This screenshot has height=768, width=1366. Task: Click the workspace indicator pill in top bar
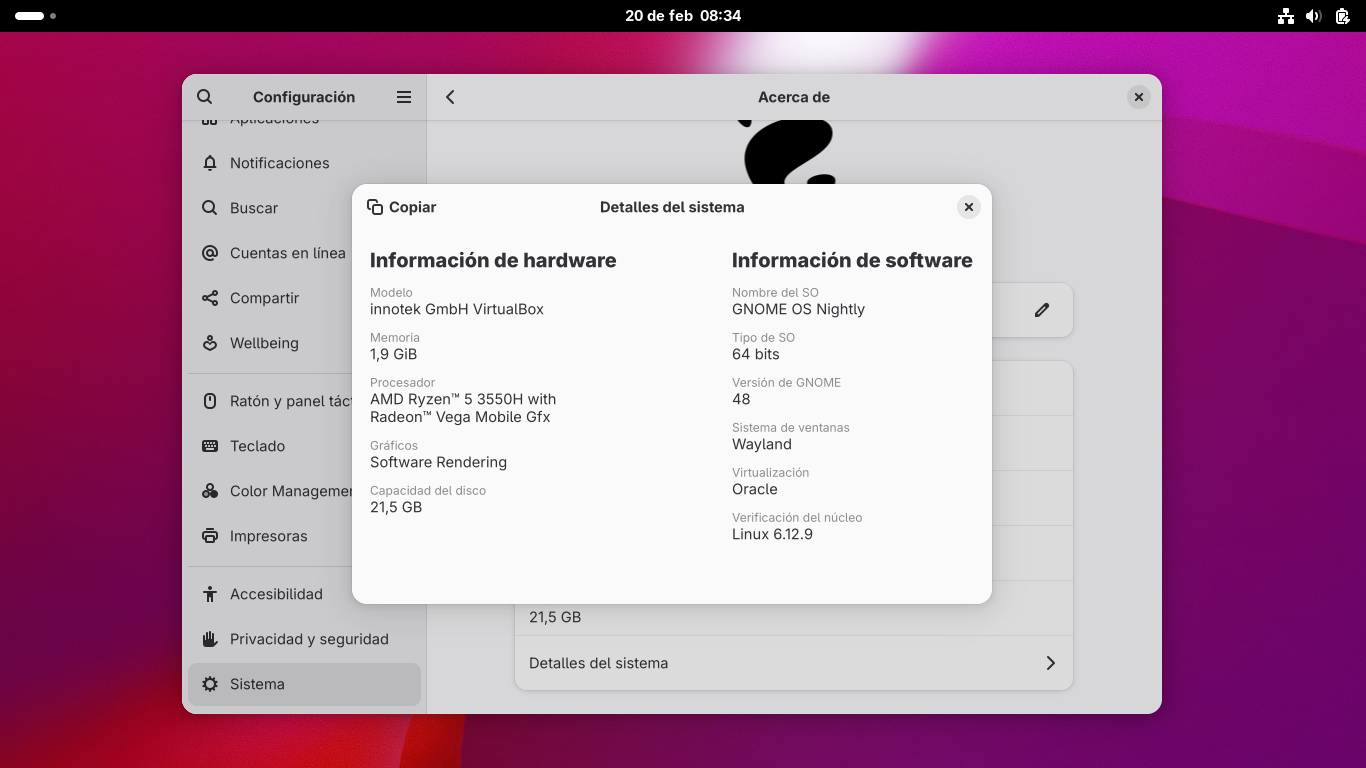30,16
